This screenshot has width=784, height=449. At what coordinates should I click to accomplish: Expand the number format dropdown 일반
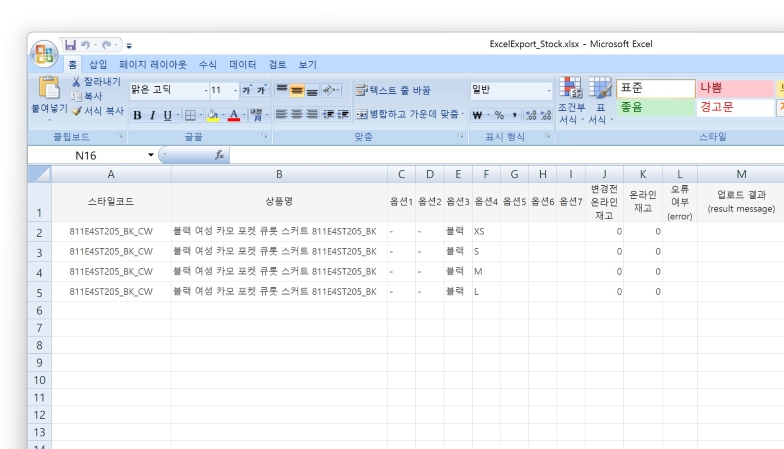coord(548,90)
